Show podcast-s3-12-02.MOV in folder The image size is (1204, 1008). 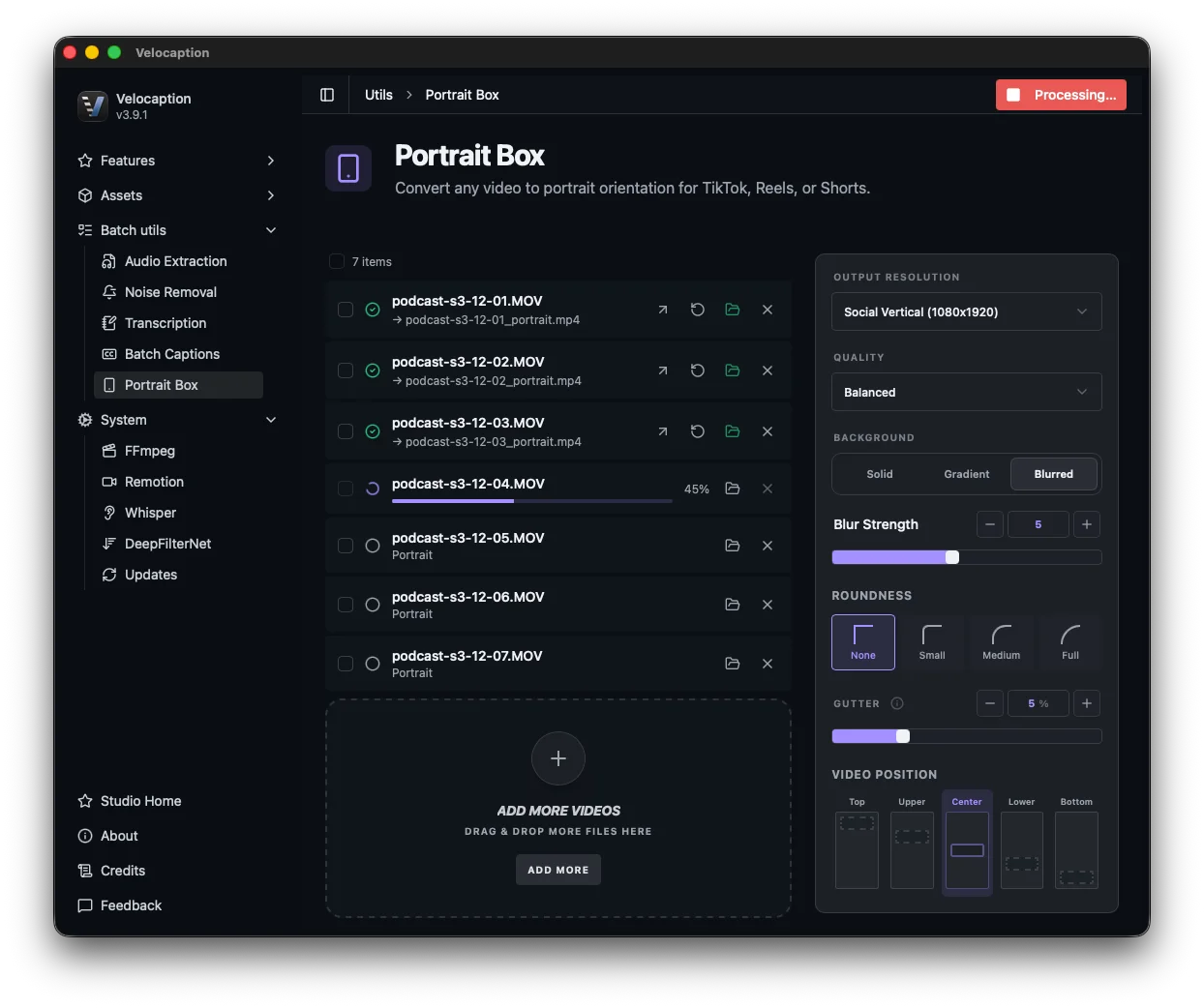tap(733, 371)
